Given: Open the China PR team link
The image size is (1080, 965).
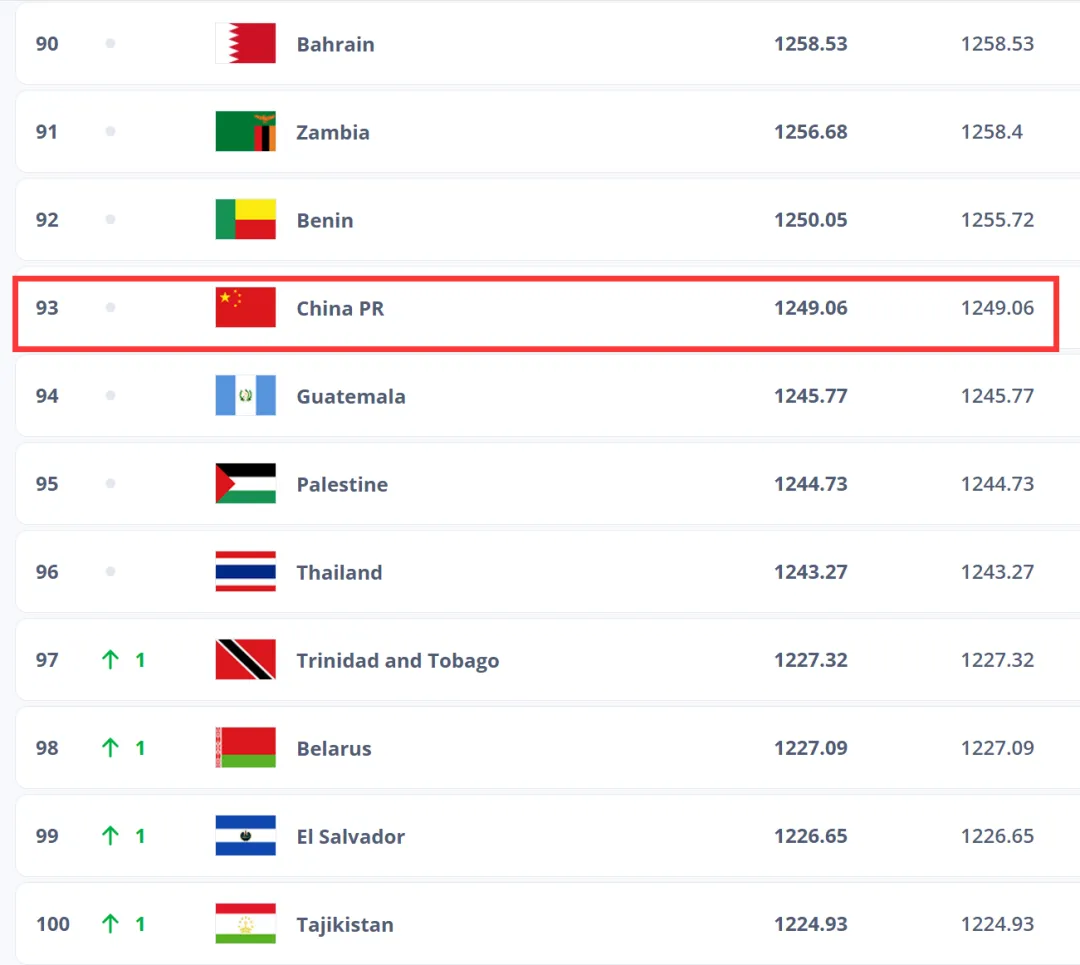Looking at the screenshot, I should point(340,308).
